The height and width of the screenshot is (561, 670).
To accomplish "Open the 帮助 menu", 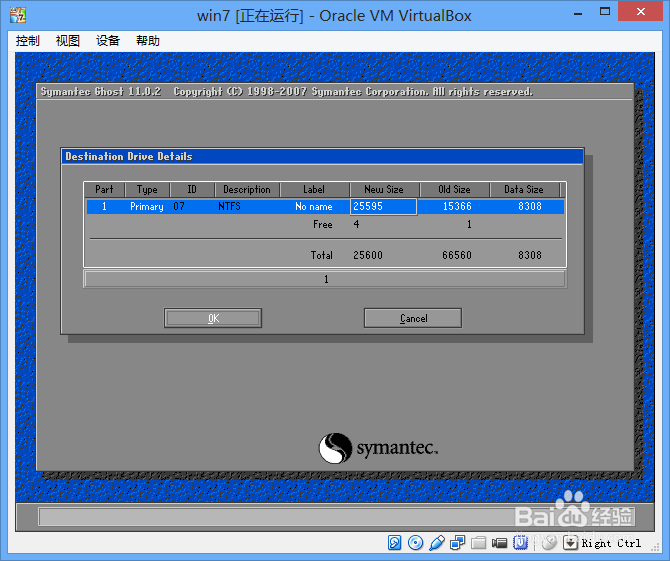I will 148,41.
